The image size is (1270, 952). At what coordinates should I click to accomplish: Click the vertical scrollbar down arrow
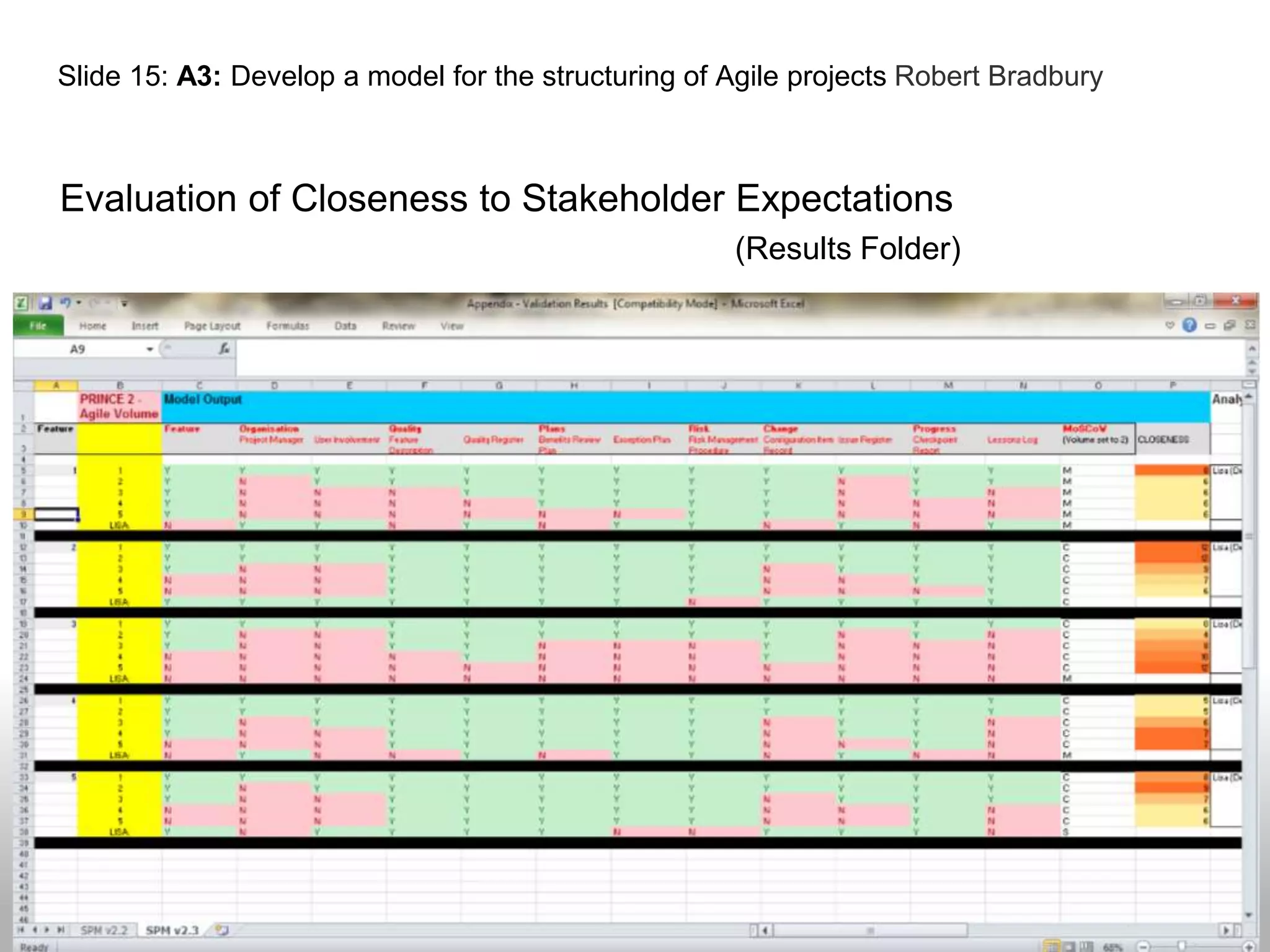(1250, 915)
